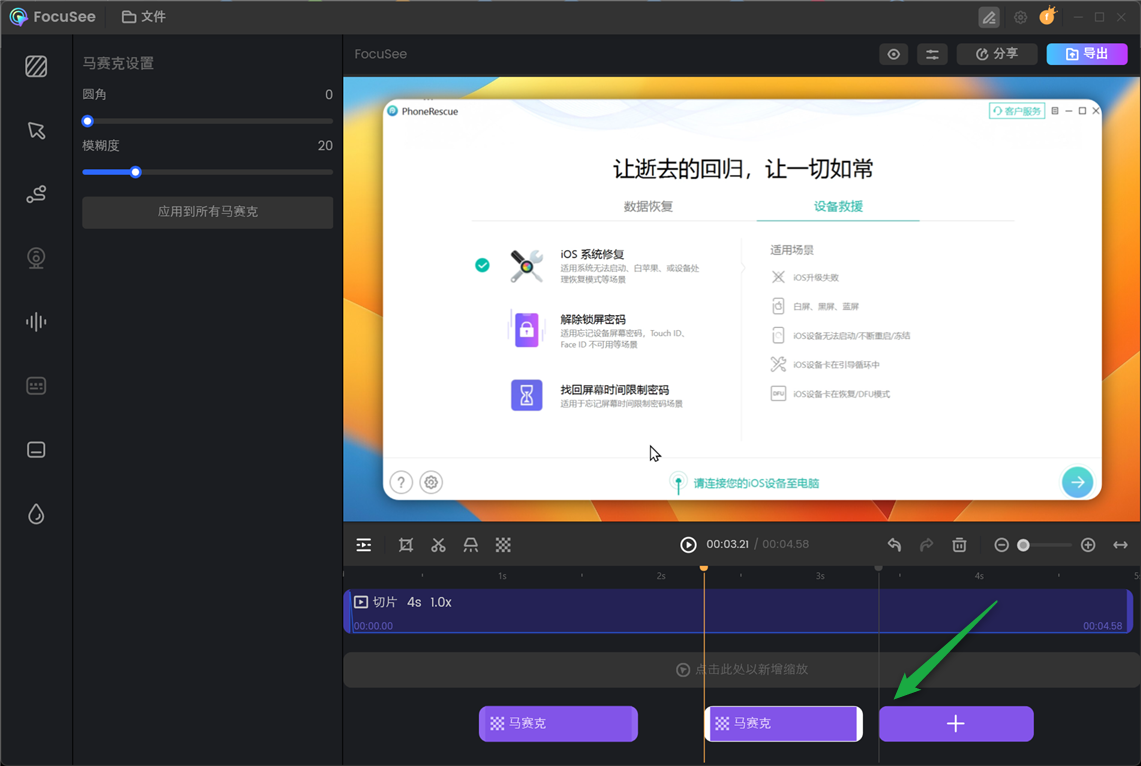The width and height of the screenshot is (1141, 766).
Task: Toggle the preview eye icon
Action: tap(893, 54)
